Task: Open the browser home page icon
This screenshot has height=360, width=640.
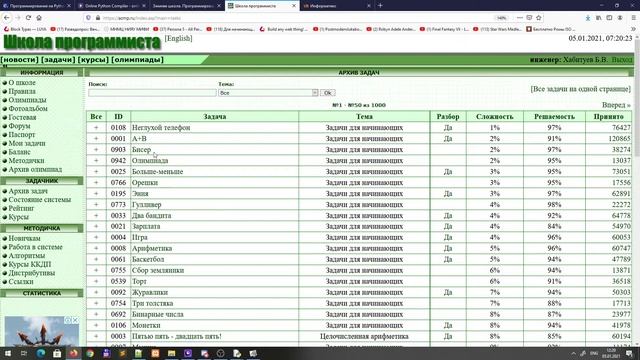Action: (x=39, y=18)
